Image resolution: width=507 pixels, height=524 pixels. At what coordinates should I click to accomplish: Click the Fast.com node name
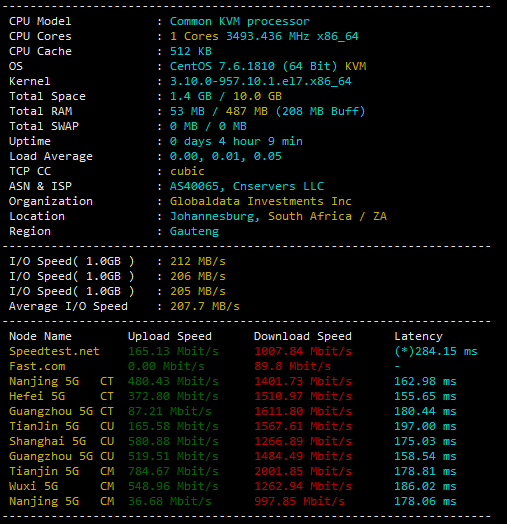tap(37, 366)
